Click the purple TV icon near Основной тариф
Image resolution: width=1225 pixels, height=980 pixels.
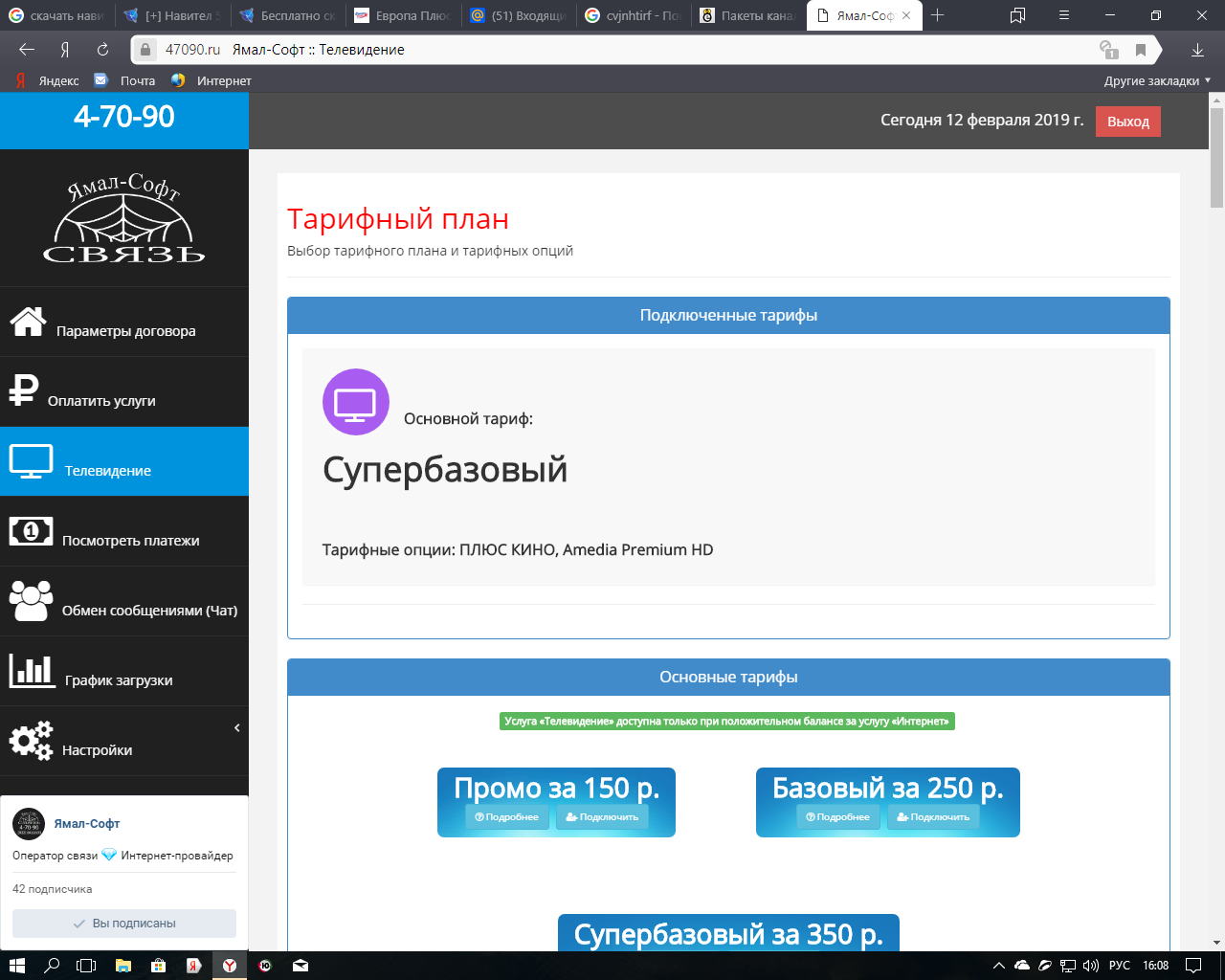coord(356,402)
